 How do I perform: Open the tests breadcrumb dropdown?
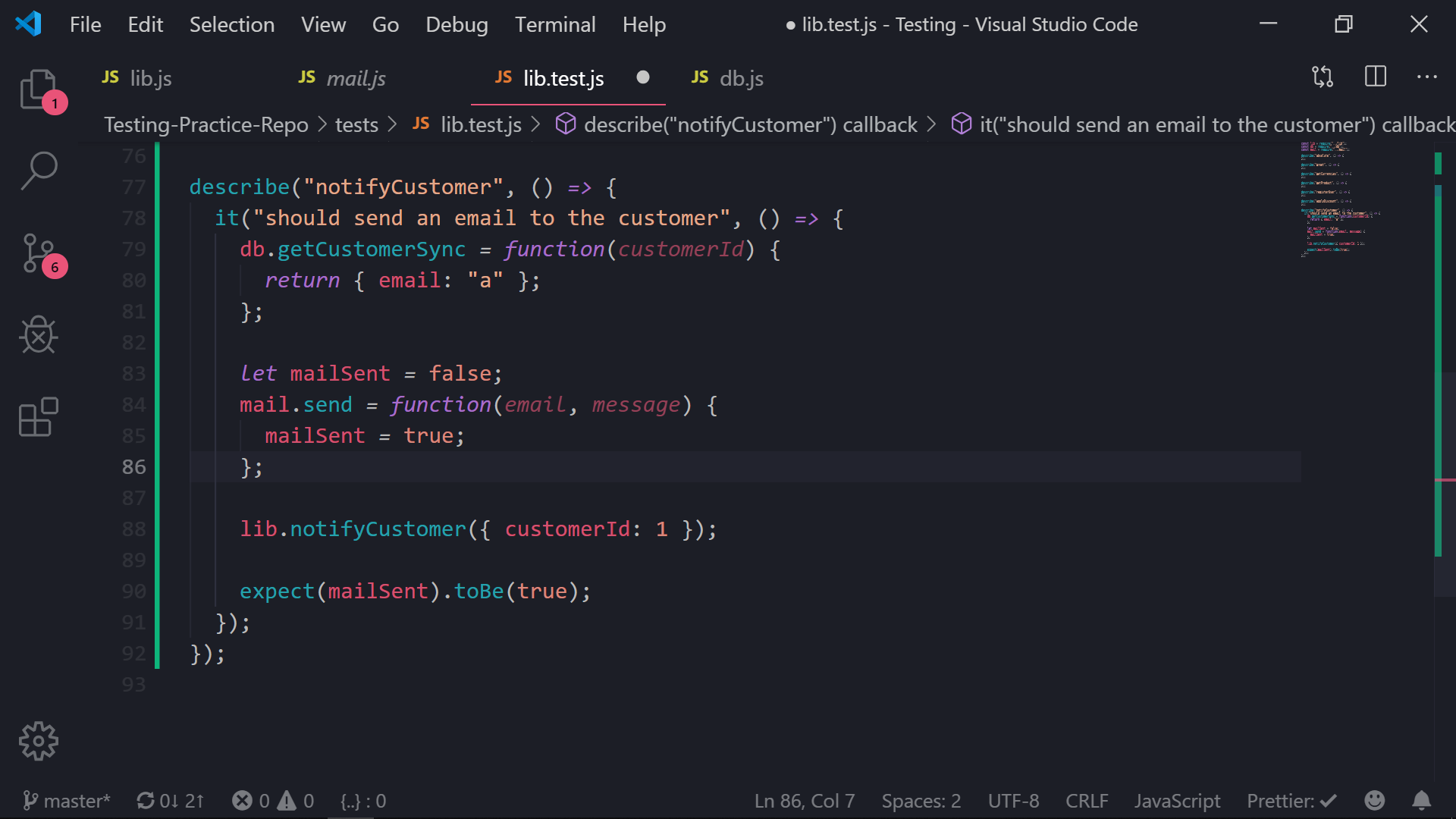tap(356, 124)
